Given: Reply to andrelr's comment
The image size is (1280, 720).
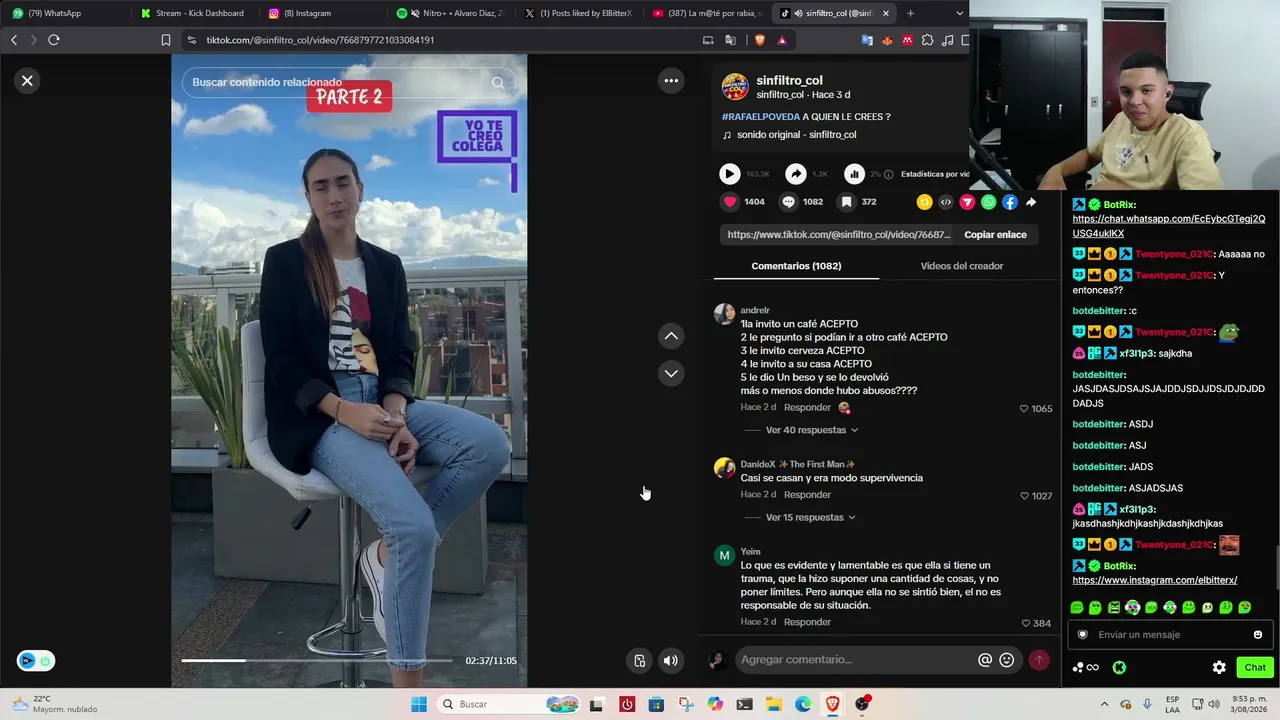Looking at the screenshot, I should pyautogui.click(x=807, y=408).
